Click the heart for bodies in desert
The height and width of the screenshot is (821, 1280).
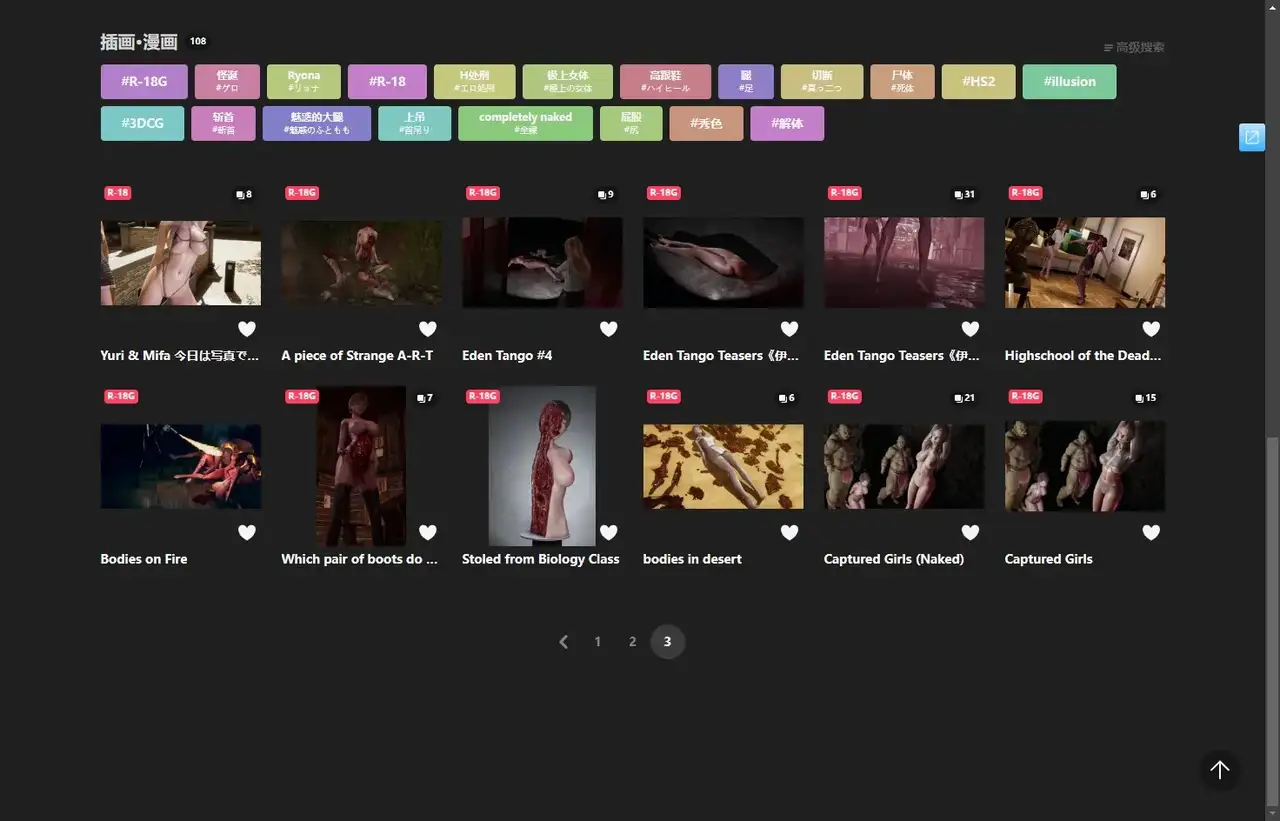[789, 533]
